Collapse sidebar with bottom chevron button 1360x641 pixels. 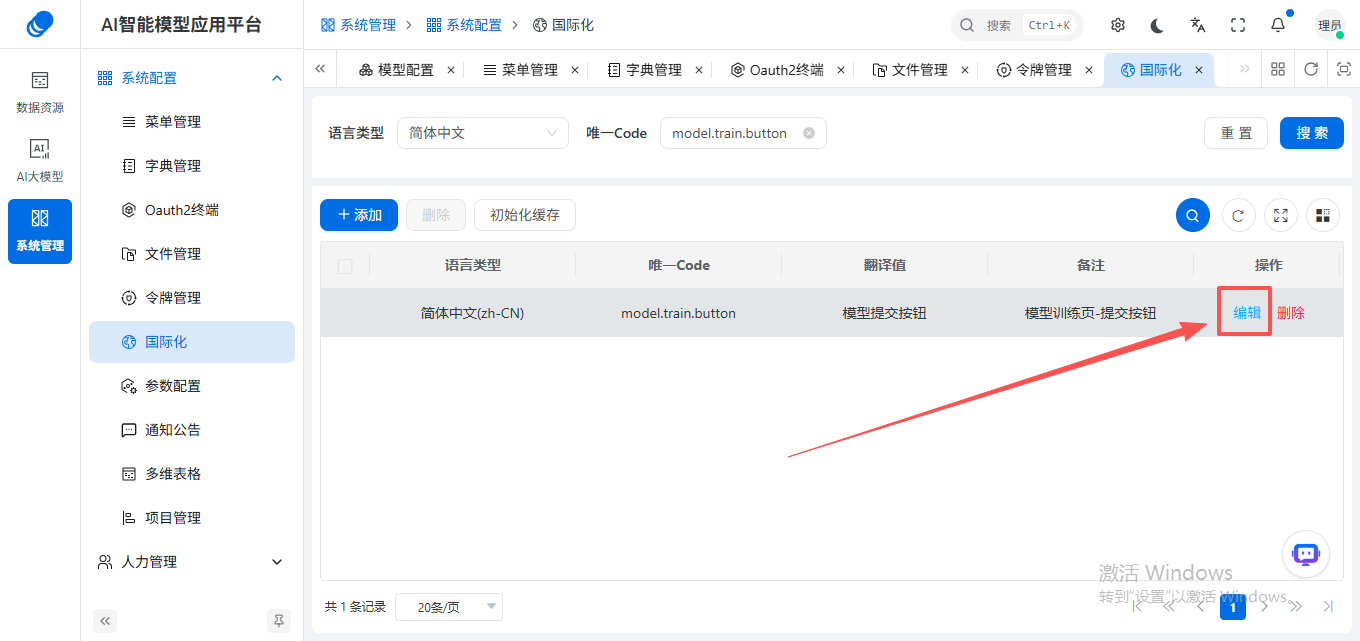106,621
